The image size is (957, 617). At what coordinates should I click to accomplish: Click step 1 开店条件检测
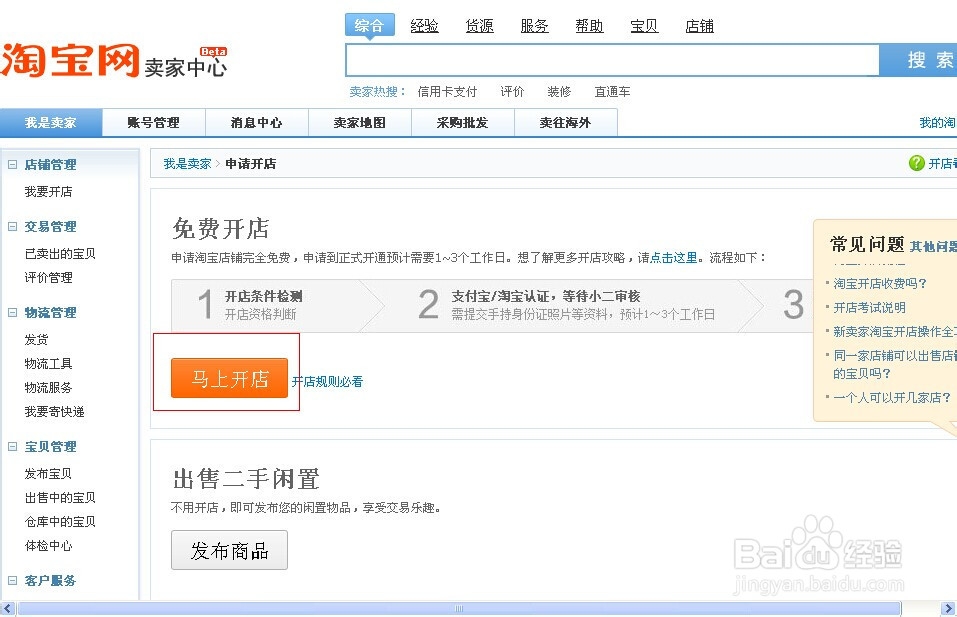coord(264,297)
